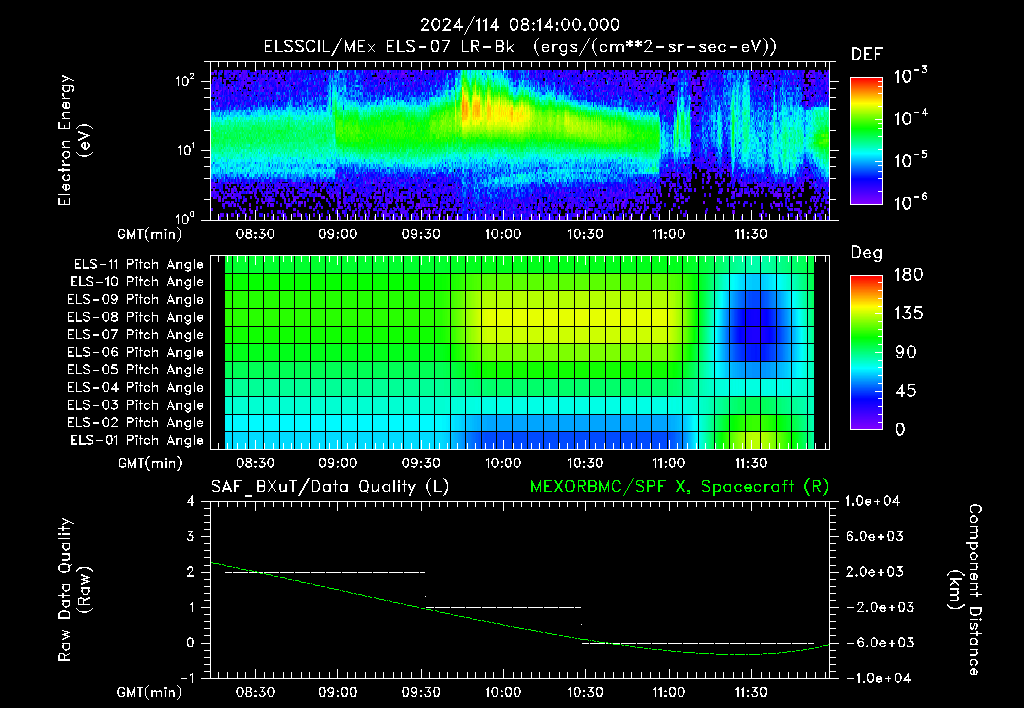
Task: Click the Deg label above pitch color bar
Action: click(x=867, y=253)
